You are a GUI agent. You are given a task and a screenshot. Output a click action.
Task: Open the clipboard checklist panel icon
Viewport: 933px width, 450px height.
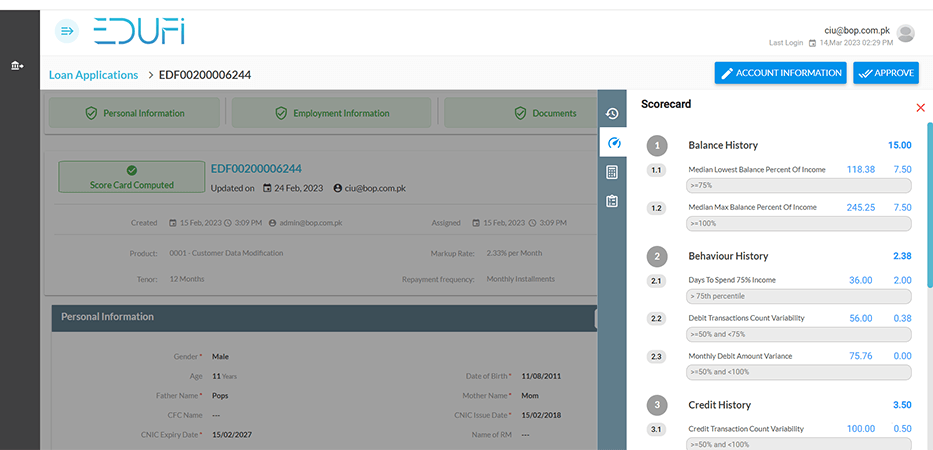[x=612, y=201]
